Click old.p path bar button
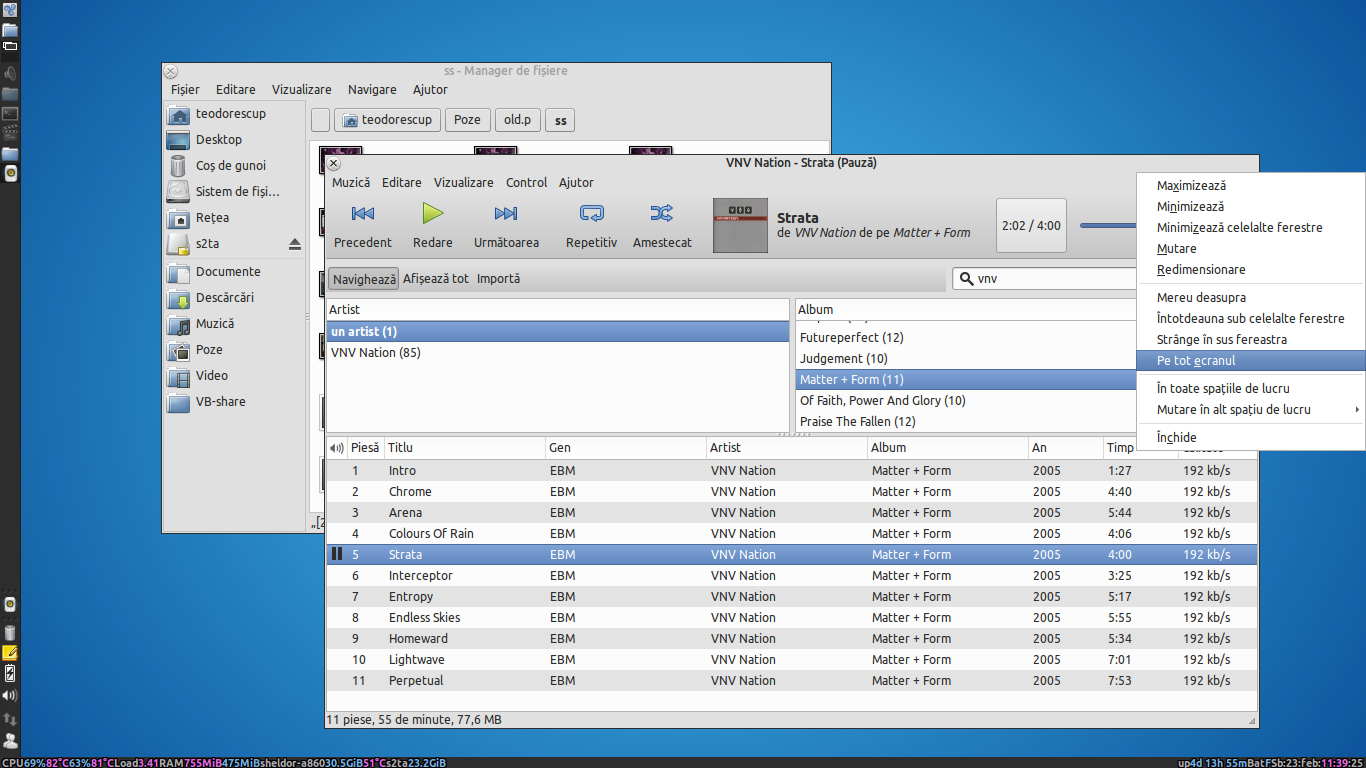Viewport: 1366px width, 768px height. 517,120
